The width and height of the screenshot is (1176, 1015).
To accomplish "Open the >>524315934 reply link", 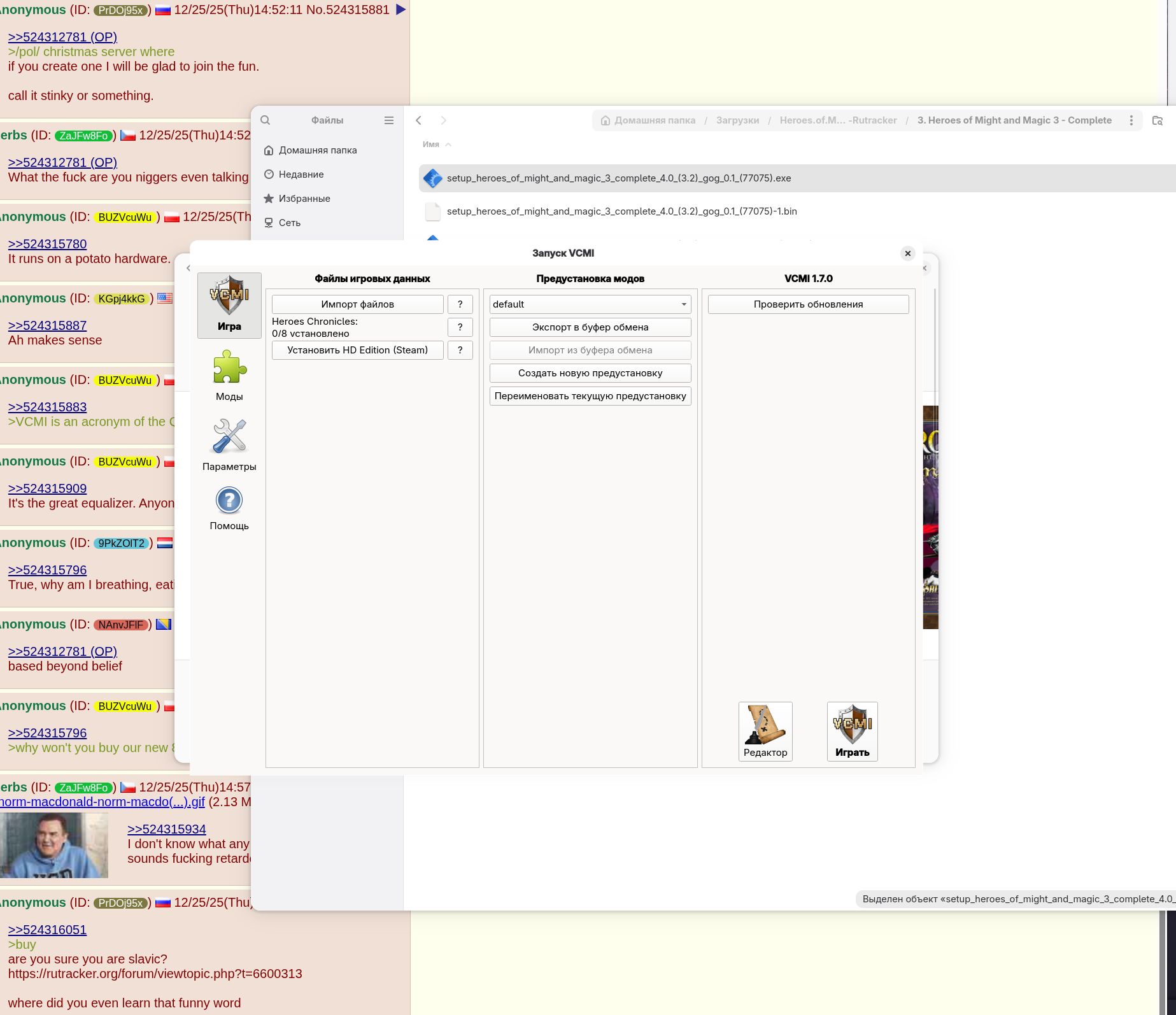I will coord(167,829).
